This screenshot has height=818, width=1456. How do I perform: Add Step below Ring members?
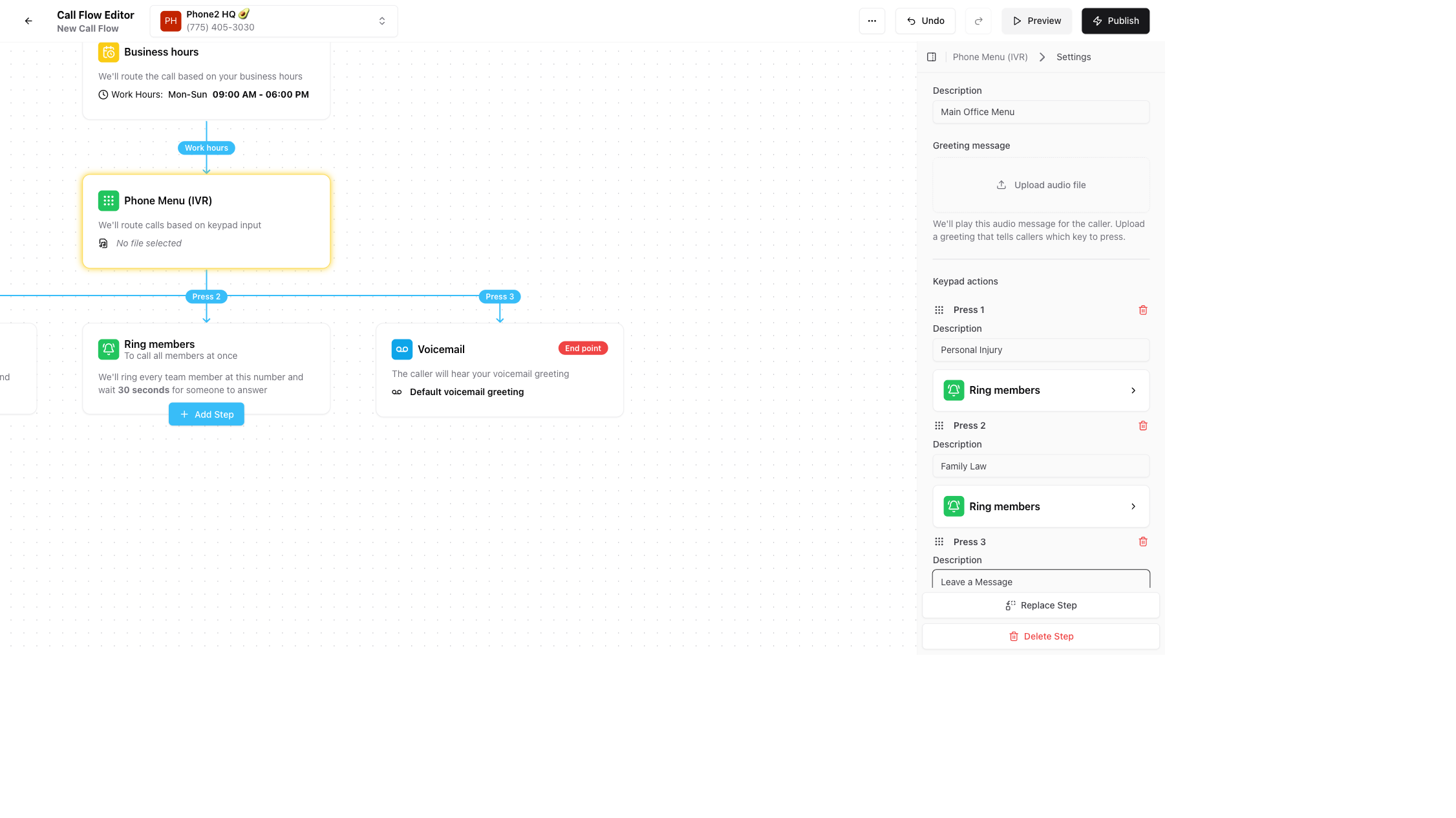tap(206, 414)
